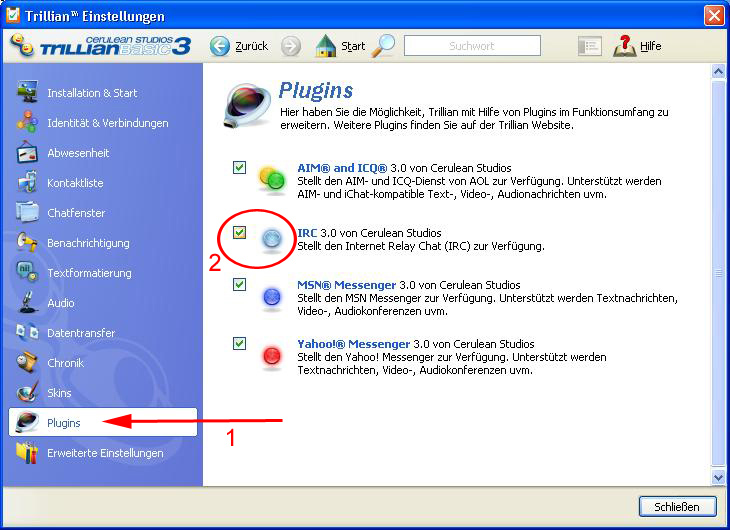Open Datentransfer settings

[x=81, y=333]
